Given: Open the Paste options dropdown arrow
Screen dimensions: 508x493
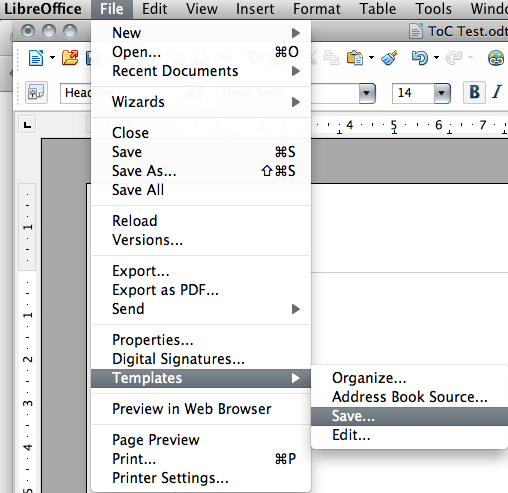Looking at the screenshot, I should pyautogui.click(x=371, y=58).
